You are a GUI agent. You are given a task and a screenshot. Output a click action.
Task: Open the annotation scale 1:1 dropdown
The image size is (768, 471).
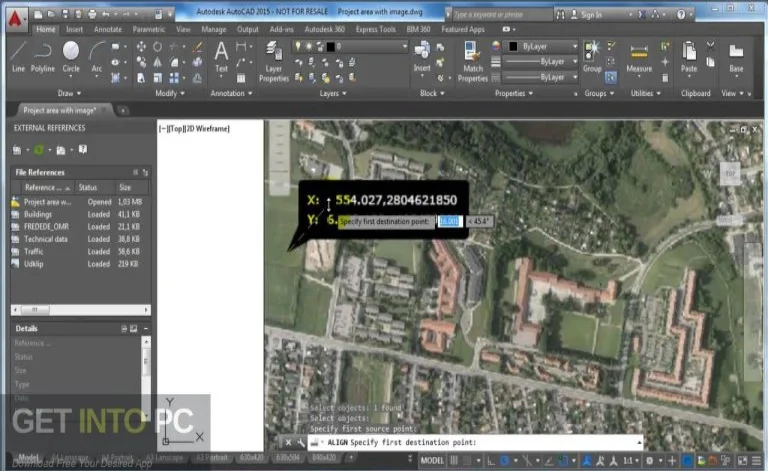[x=630, y=460]
